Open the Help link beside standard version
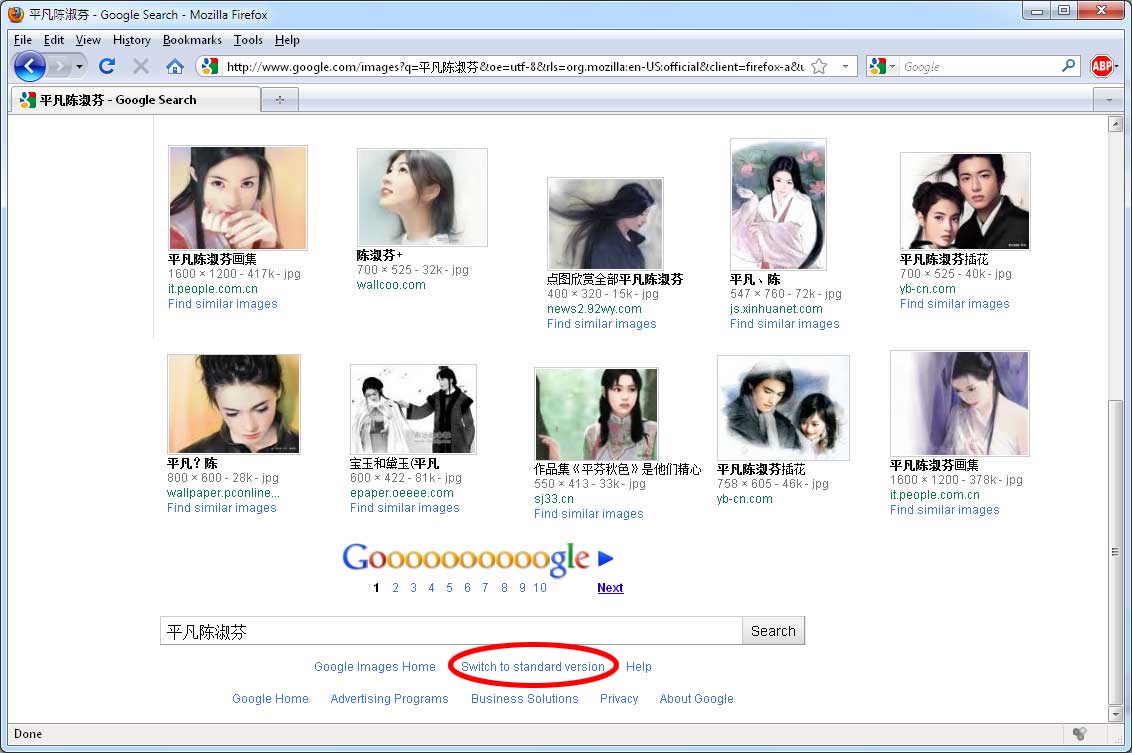 [638, 666]
